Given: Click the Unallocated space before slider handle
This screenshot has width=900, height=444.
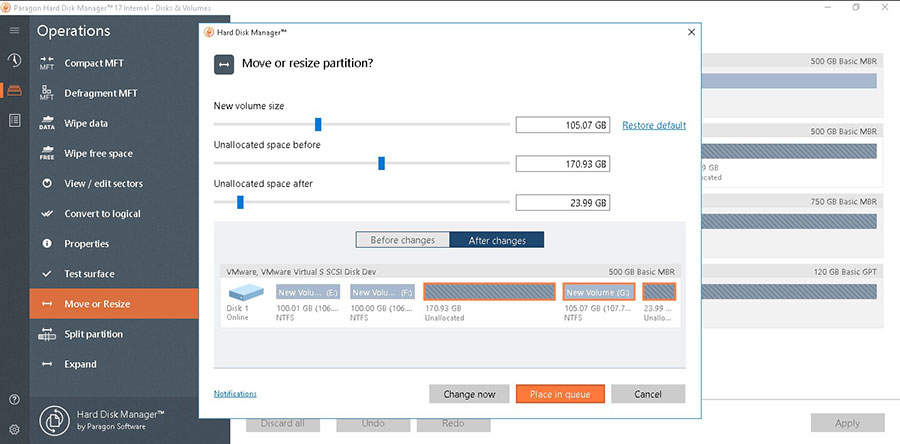Looking at the screenshot, I should (381, 163).
